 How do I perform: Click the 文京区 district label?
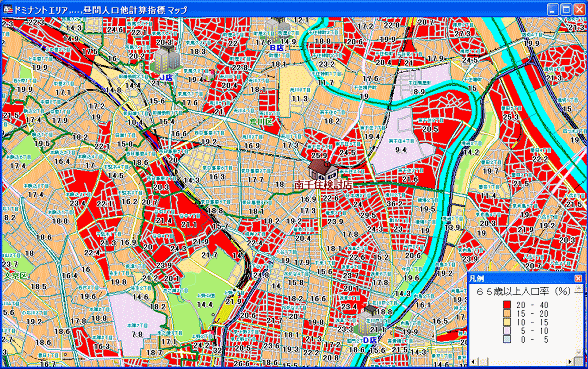click(x=16, y=275)
